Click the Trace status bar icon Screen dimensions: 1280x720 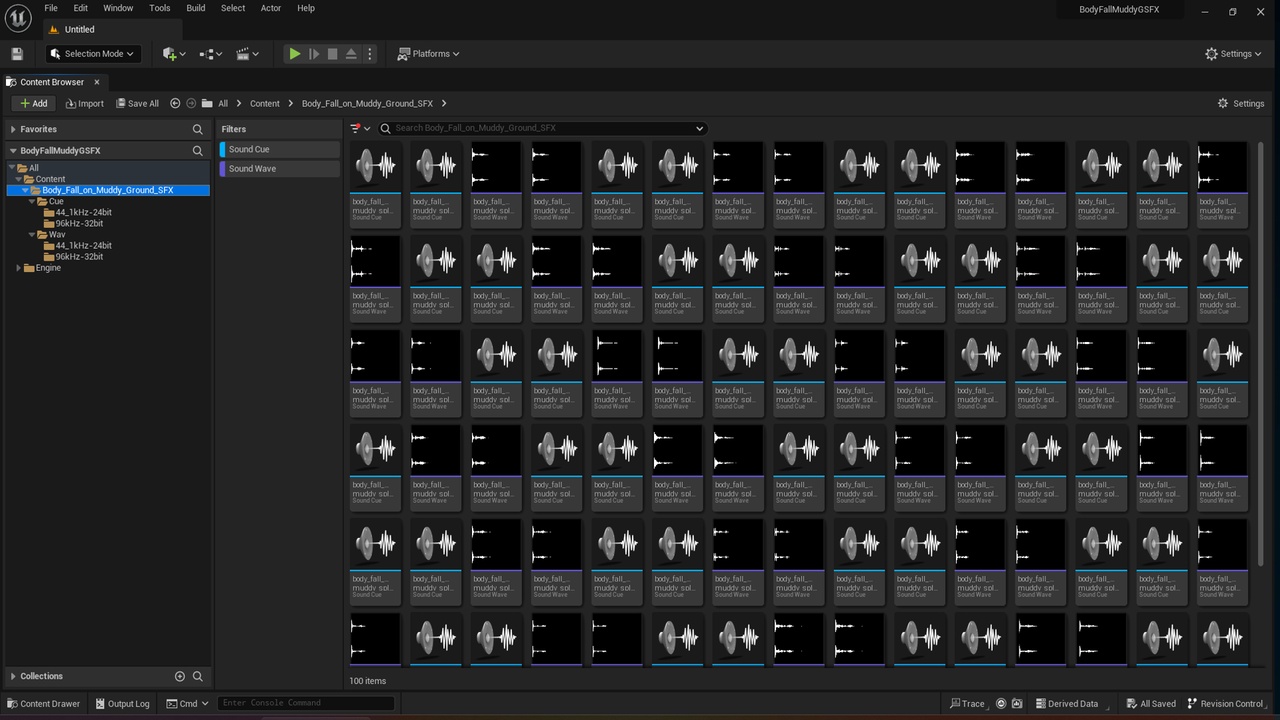pyautogui.click(x=968, y=703)
